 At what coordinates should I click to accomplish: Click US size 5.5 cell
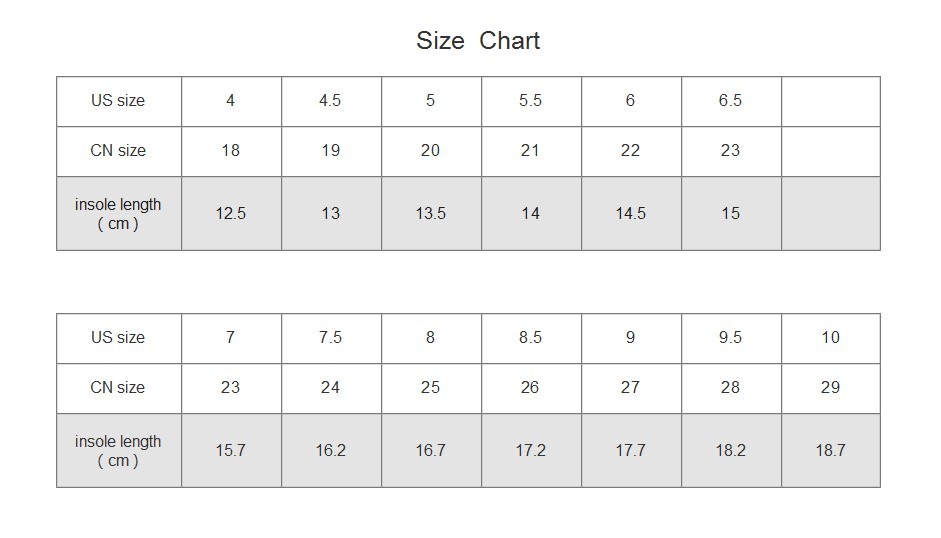point(531,101)
